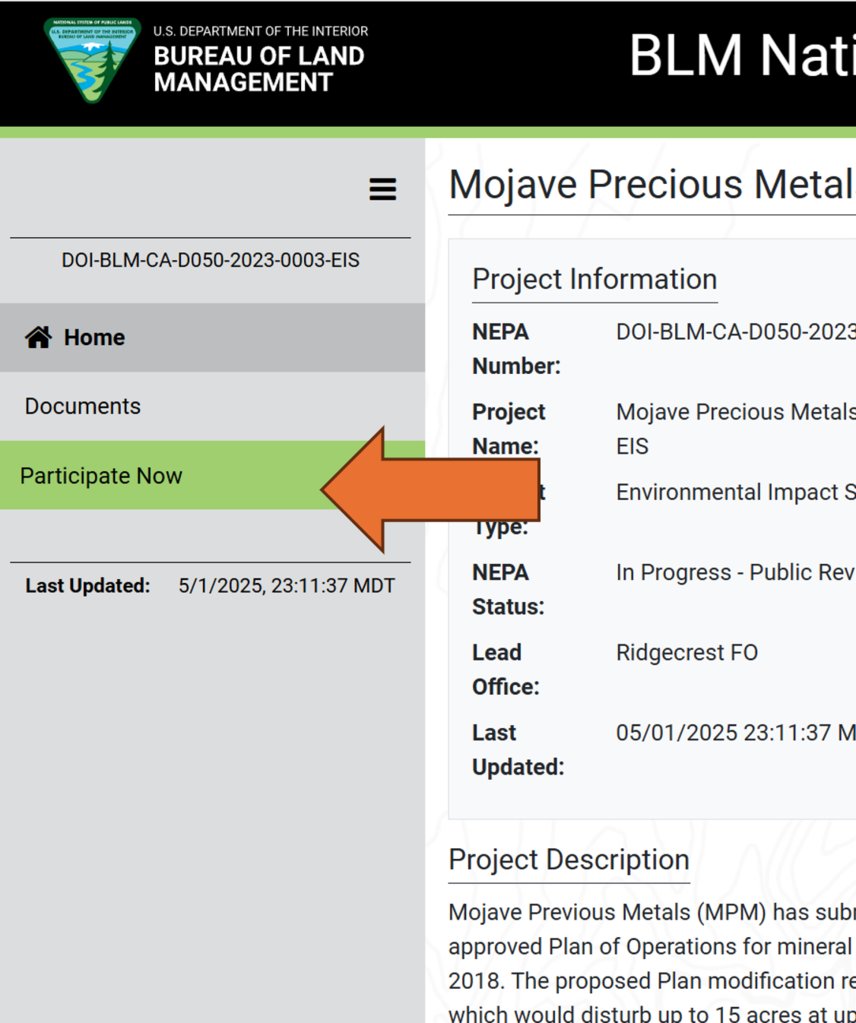The height and width of the screenshot is (1023, 856).
Task: Click the Bureau of Land Management logo
Action: click(92, 59)
